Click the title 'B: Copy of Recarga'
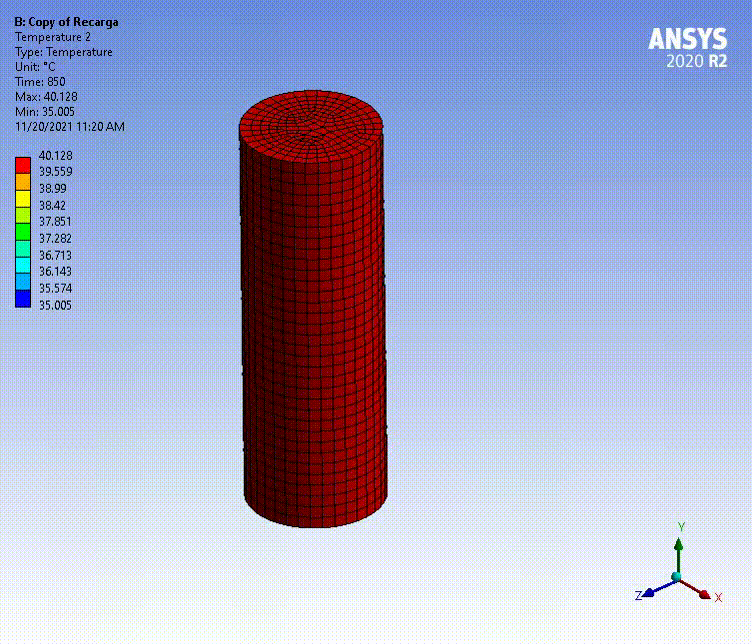This screenshot has height=644, width=752. (66, 22)
